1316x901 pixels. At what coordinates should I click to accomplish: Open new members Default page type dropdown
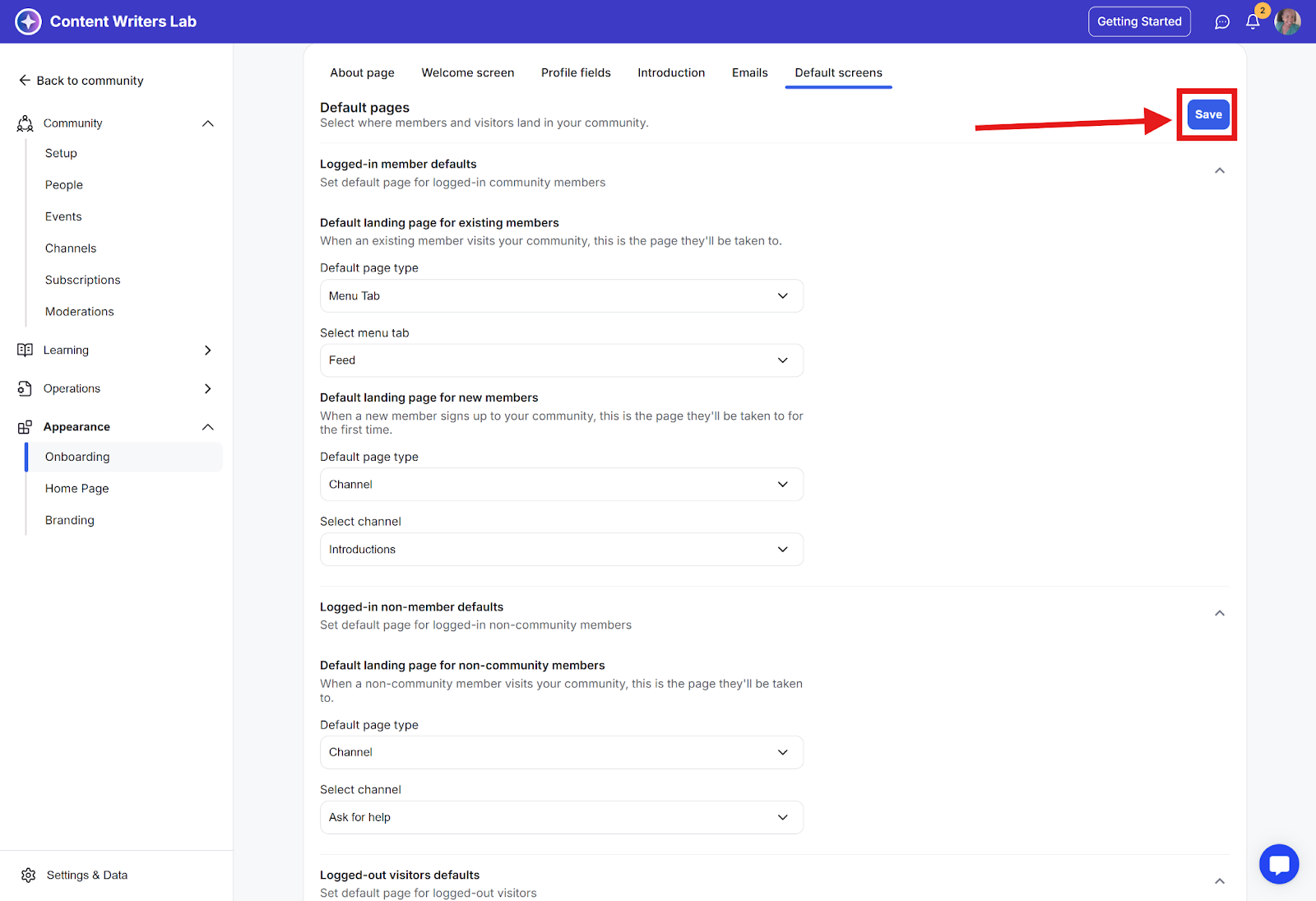(562, 485)
